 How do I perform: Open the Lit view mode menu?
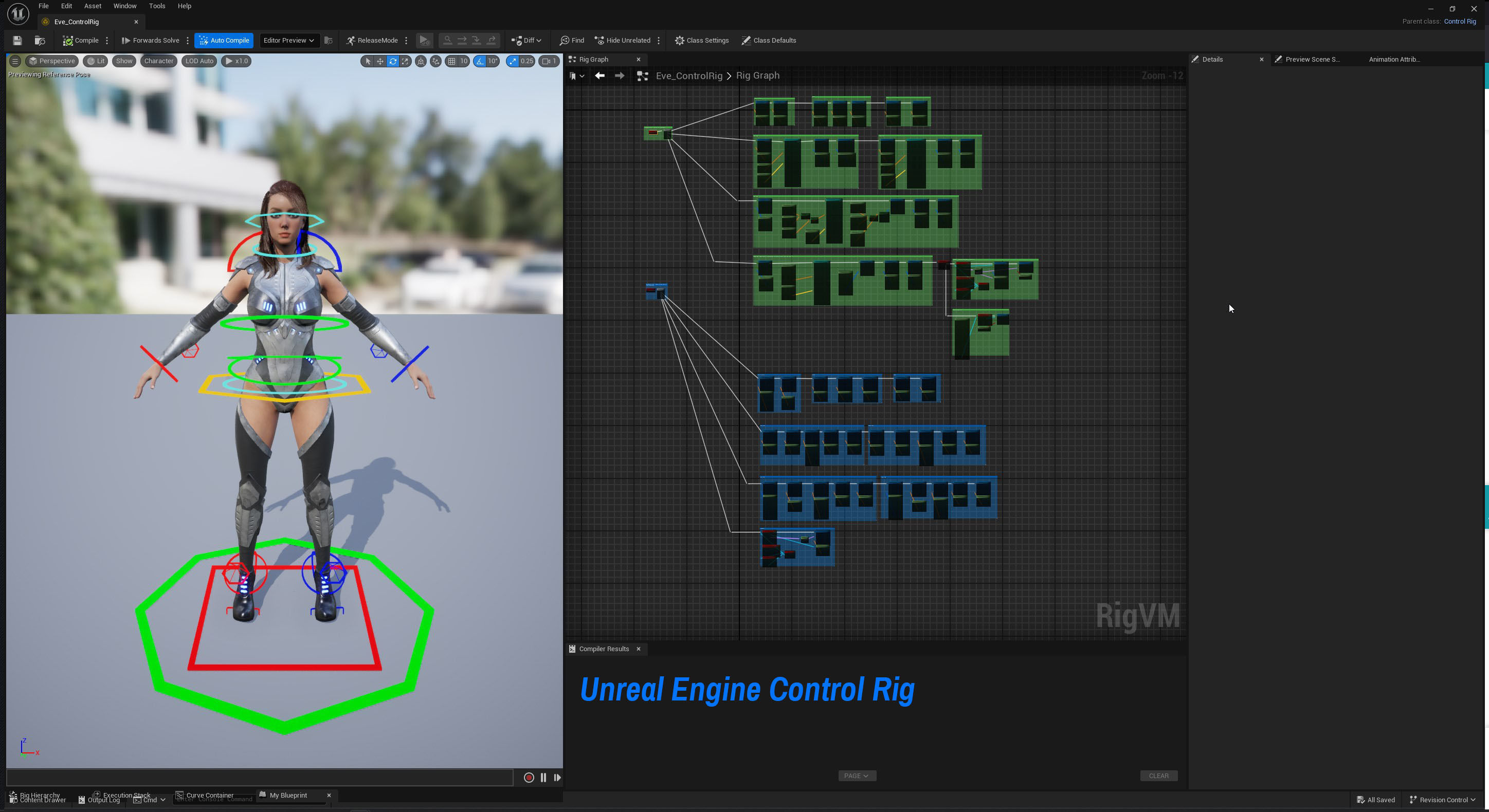click(95, 61)
